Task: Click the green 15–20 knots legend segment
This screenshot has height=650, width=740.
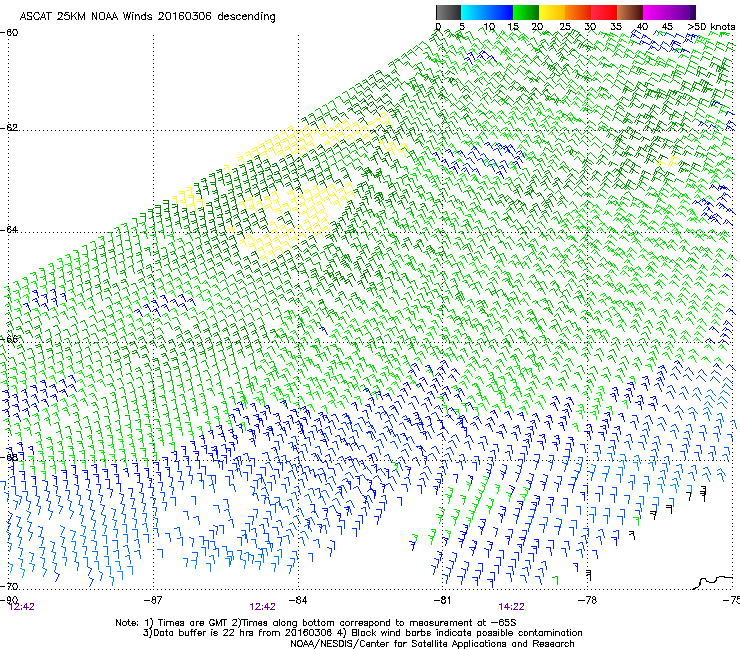Action: pos(526,12)
